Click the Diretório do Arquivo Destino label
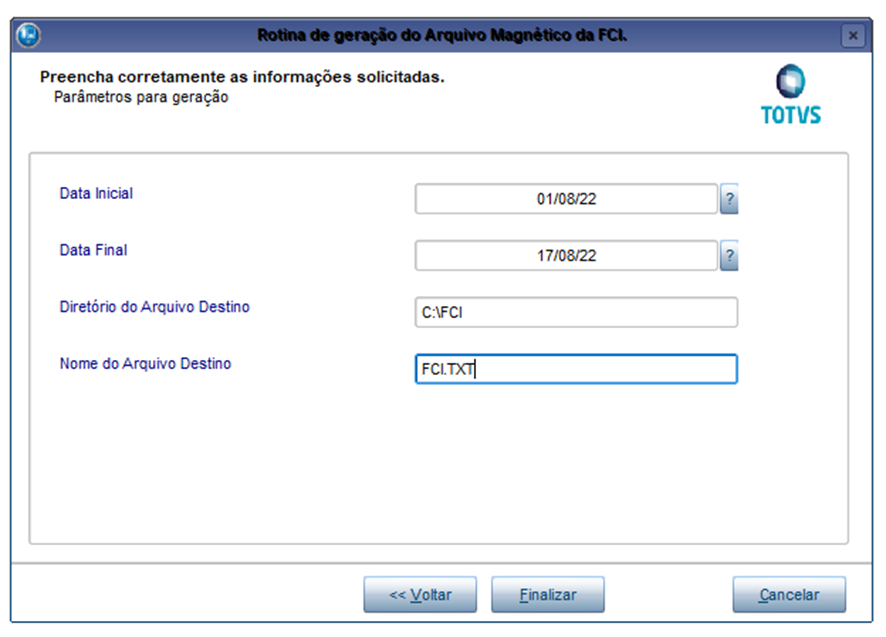The image size is (886, 637). (x=154, y=306)
